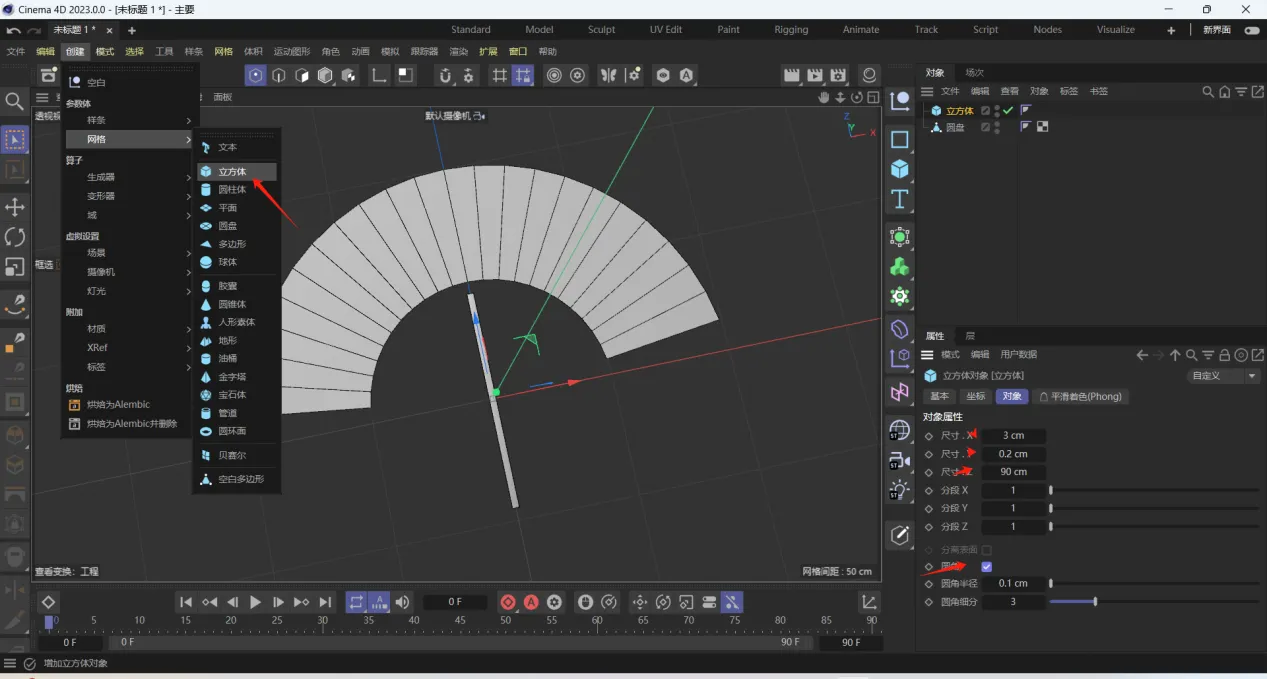This screenshot has width=1267, height=679.
Task: Click the 坐标 attribute tab button
Action: click(x=976, y=396)
